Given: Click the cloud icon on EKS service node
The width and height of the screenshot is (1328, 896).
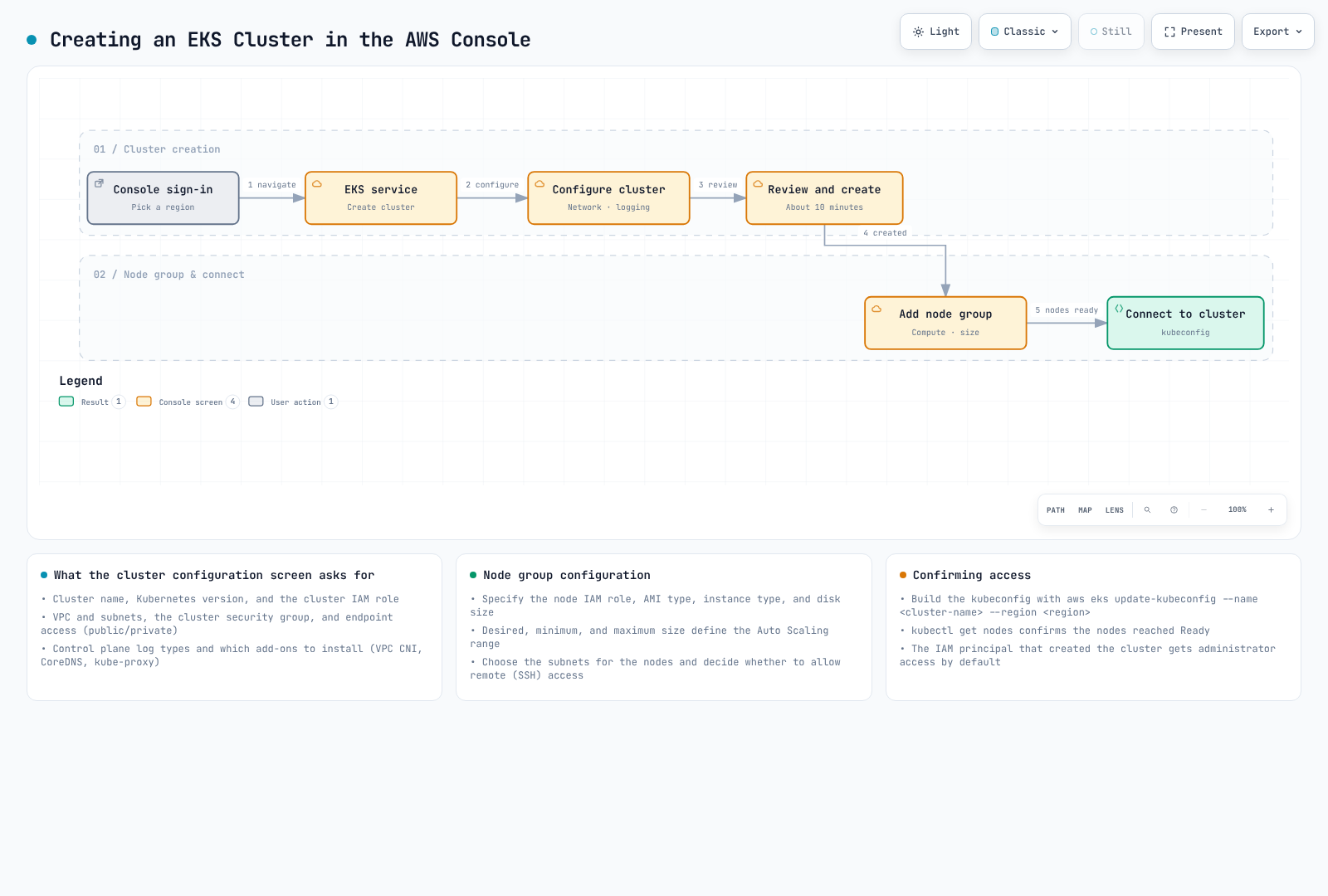Looking at the screenshot, I should coord(317,184).
